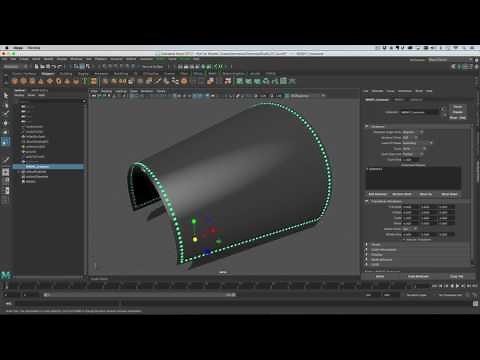Click the red X-axis manipulator handle

[x=213, y=230]
